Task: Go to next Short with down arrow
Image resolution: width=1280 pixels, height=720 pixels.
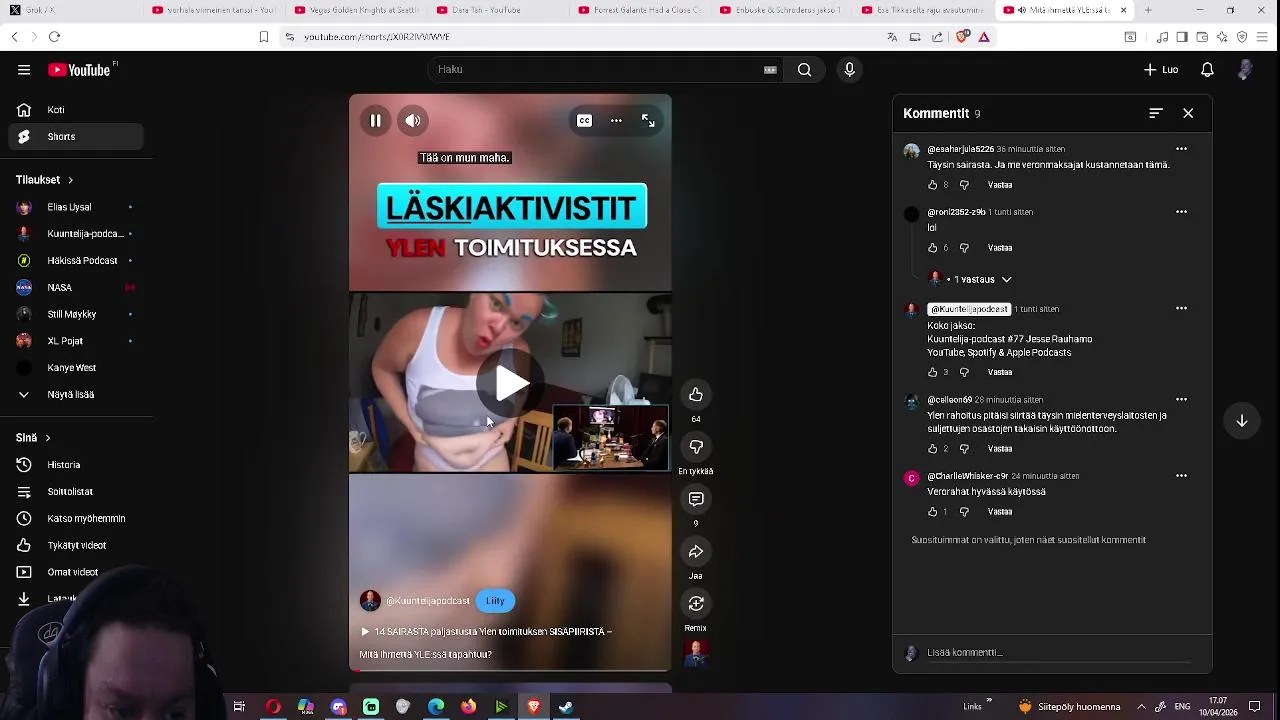Action: click(1242, 421)
